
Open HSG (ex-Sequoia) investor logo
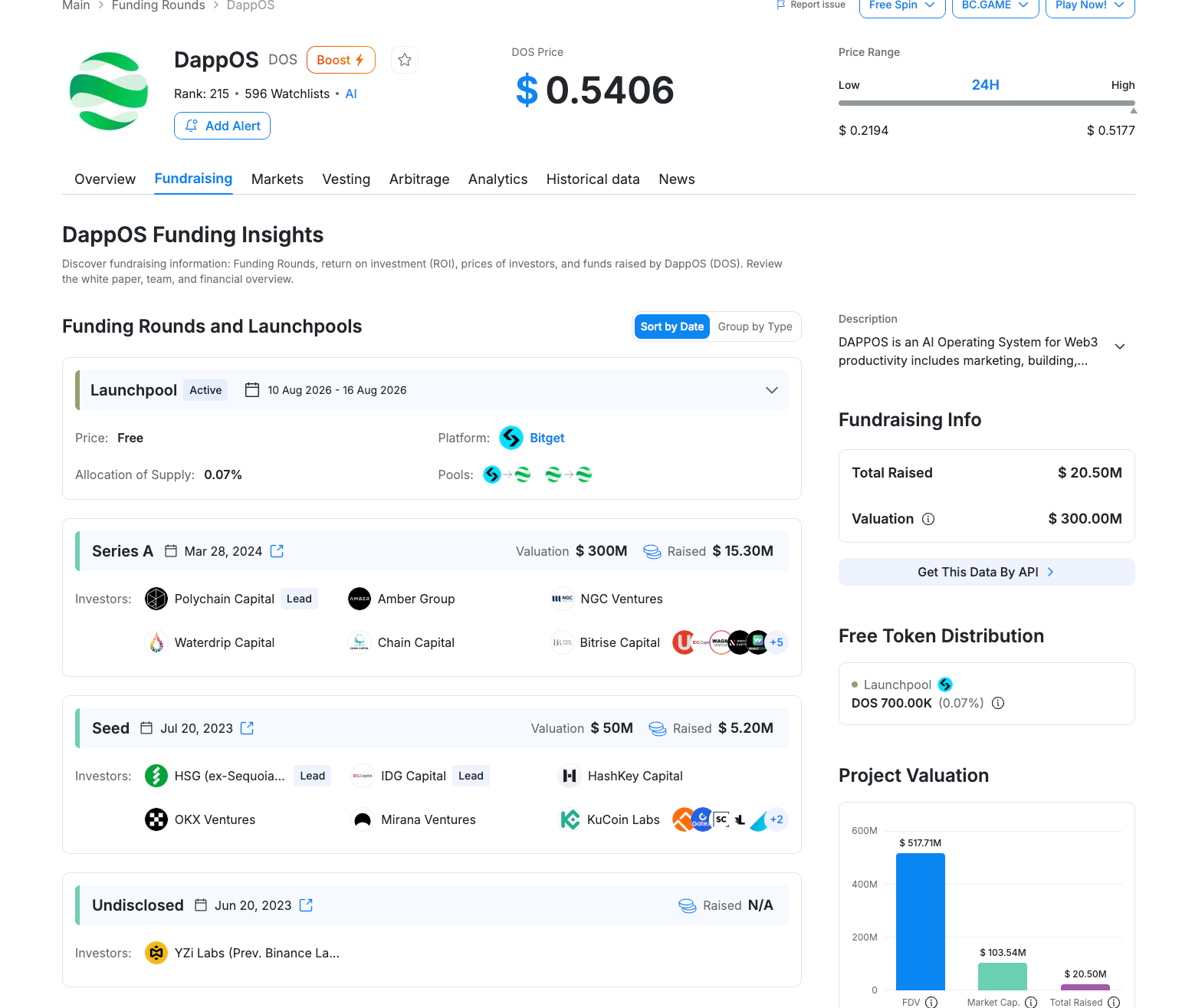(156, 776)
